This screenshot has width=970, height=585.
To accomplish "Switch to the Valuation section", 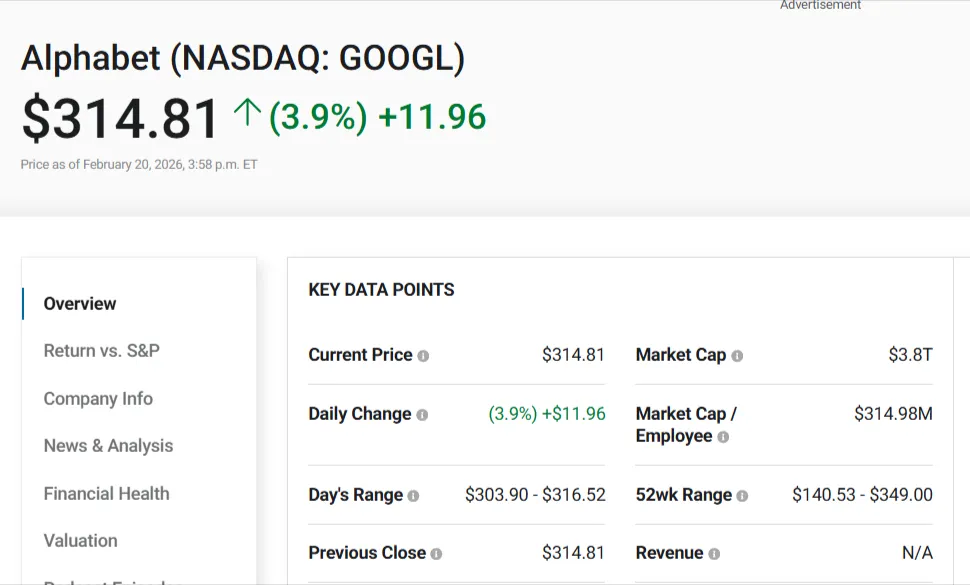I will [x=80, y=540].
